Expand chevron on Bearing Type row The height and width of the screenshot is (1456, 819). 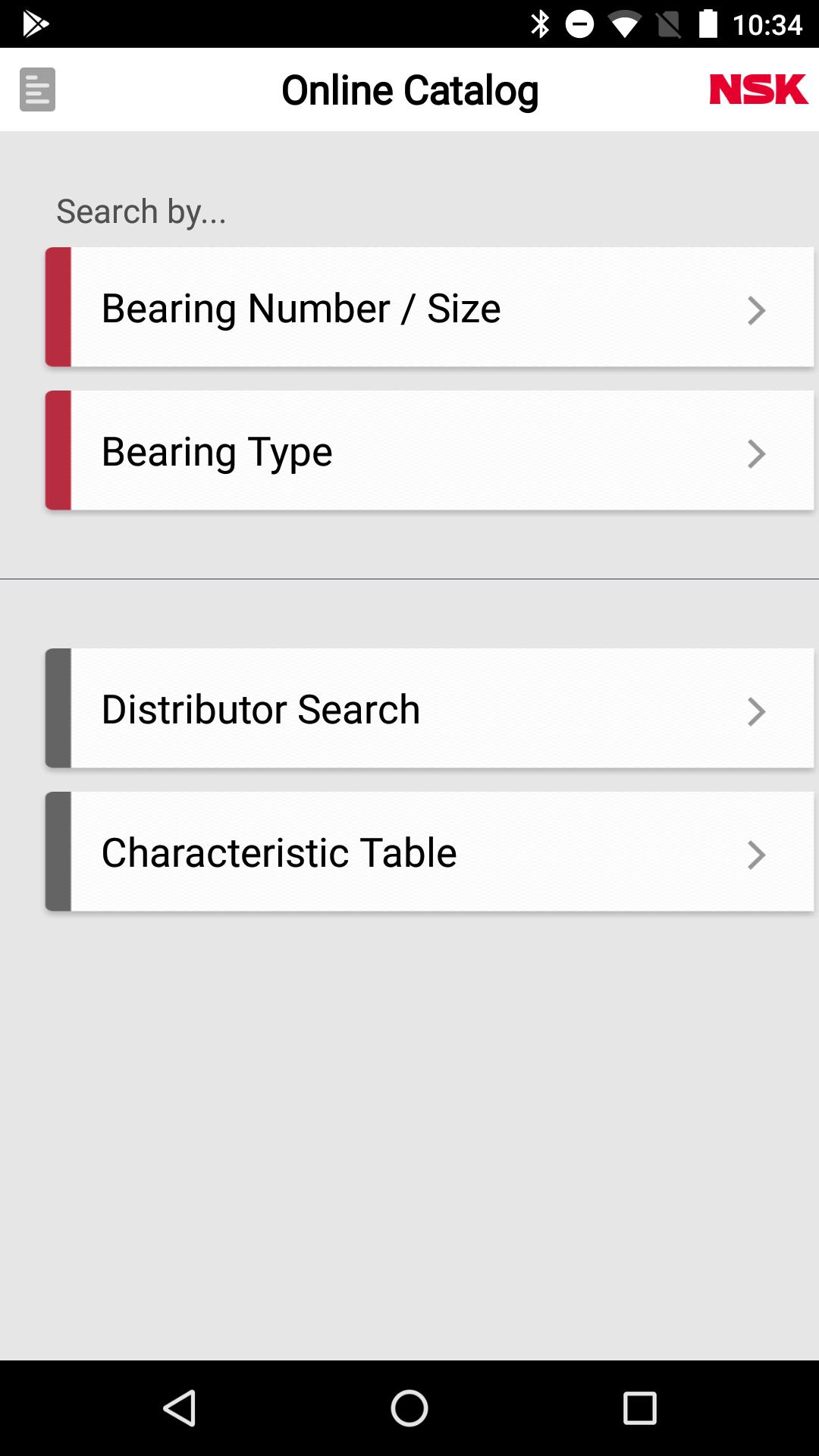coord(756,453)
